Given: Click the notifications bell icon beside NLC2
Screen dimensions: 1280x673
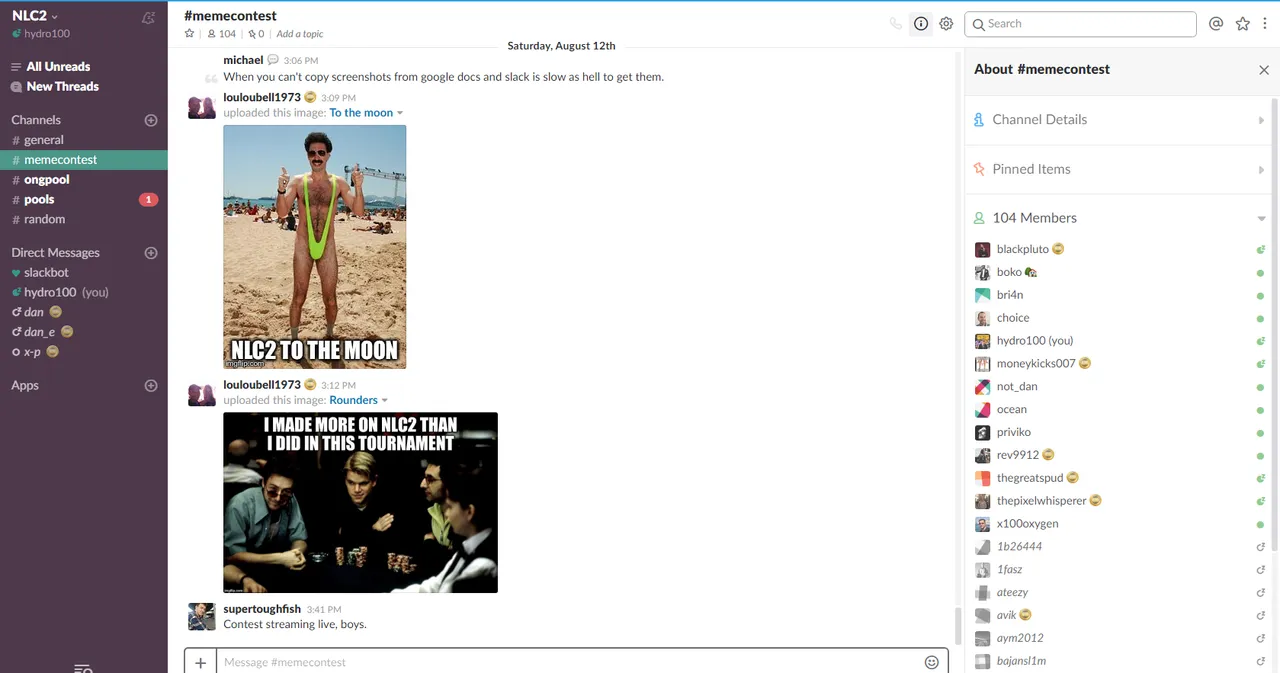Looking at the screenshot, I should [x=149, y=17].
